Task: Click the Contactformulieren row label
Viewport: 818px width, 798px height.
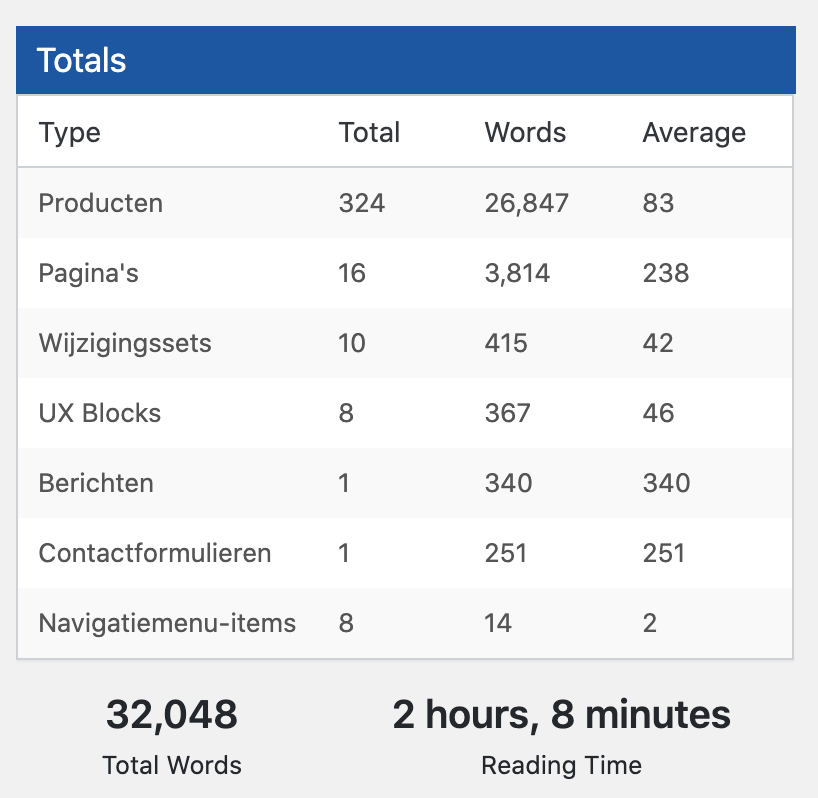Action: point(155,553)
